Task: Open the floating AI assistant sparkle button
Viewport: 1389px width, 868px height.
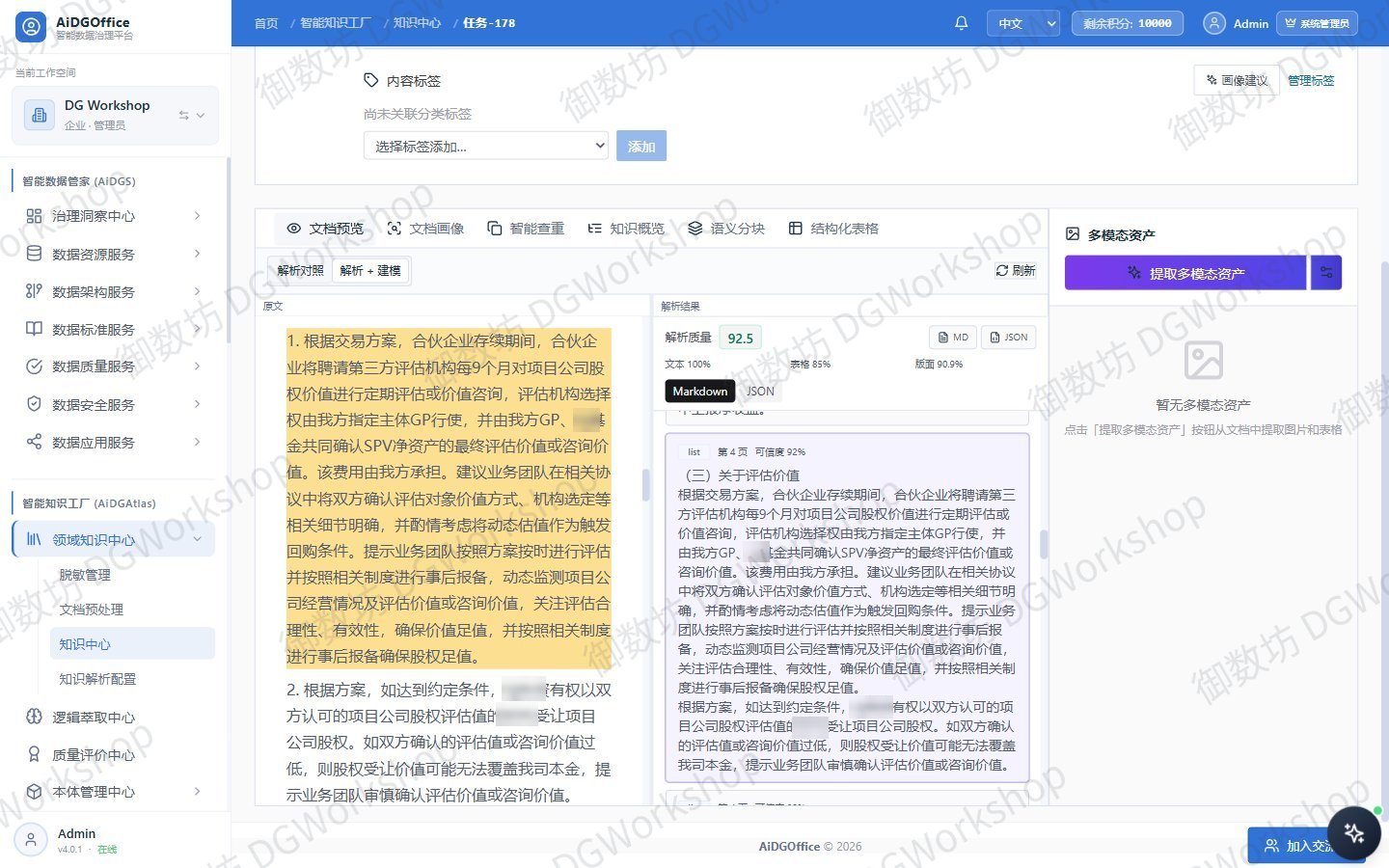Action: [x=1353, y=833]
